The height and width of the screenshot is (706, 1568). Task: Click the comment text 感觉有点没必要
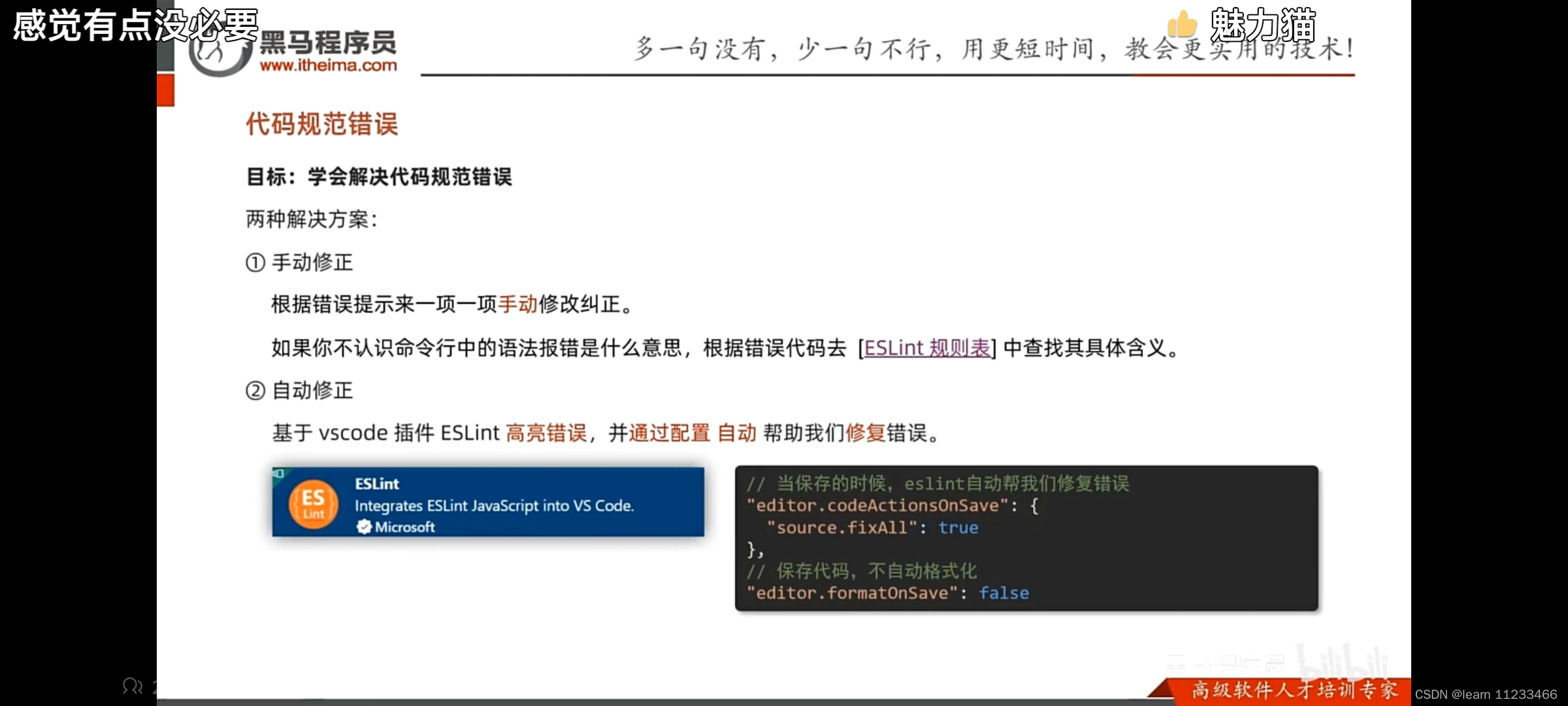pyautogui.click(x=135, y=26)
